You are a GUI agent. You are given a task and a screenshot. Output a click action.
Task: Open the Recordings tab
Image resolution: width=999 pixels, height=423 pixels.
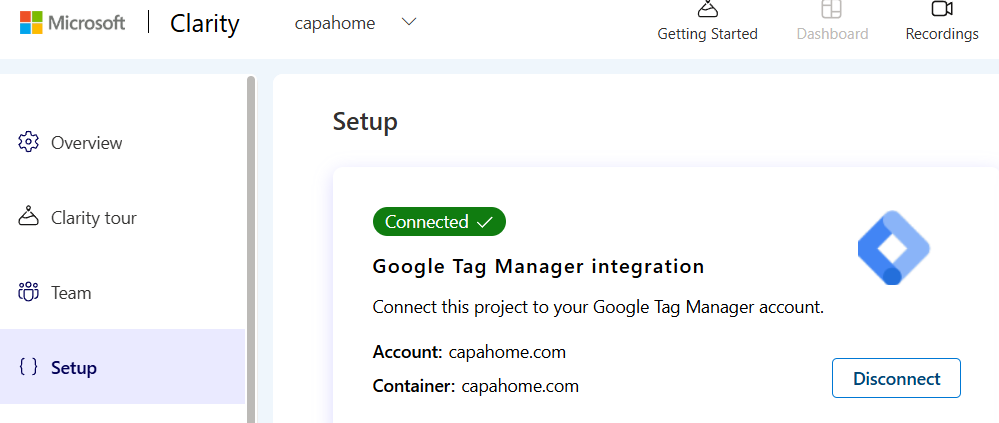point(942,21)
